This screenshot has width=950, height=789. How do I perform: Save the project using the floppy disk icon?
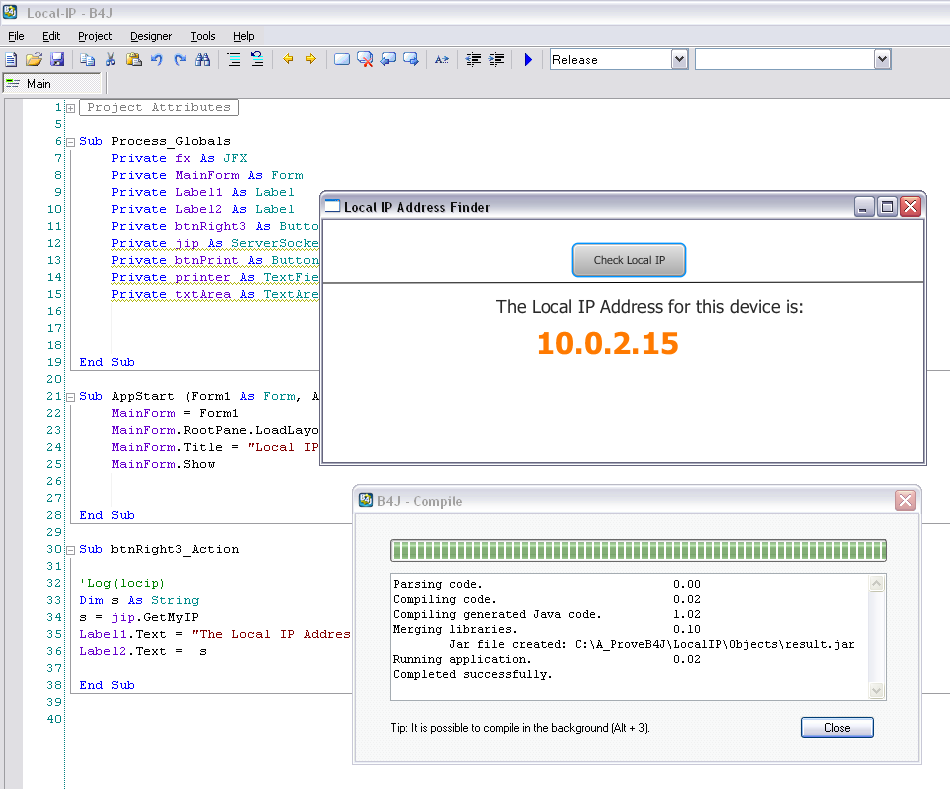click(x=57, y=60)
